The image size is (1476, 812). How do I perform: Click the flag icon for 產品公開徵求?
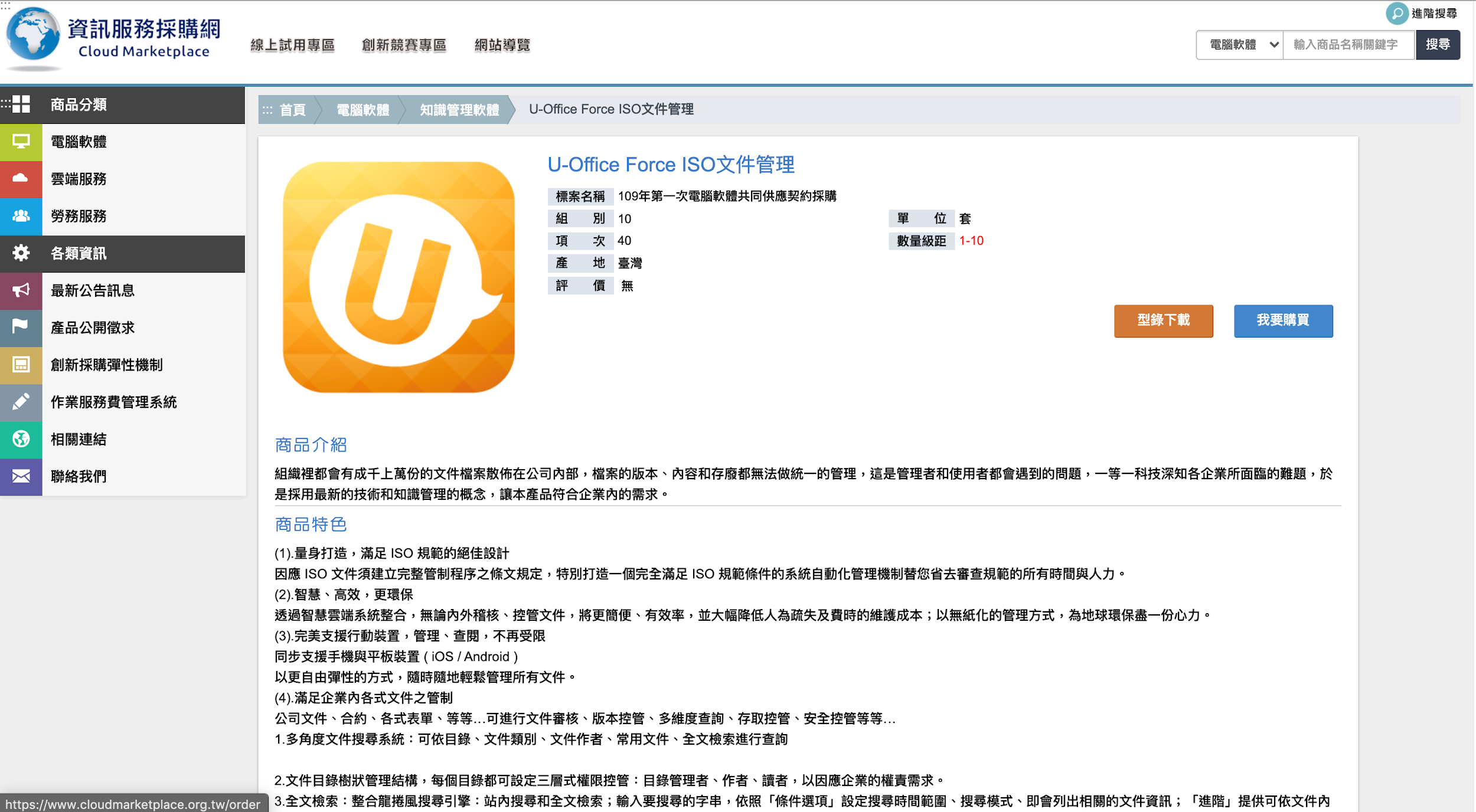point(21,328)
